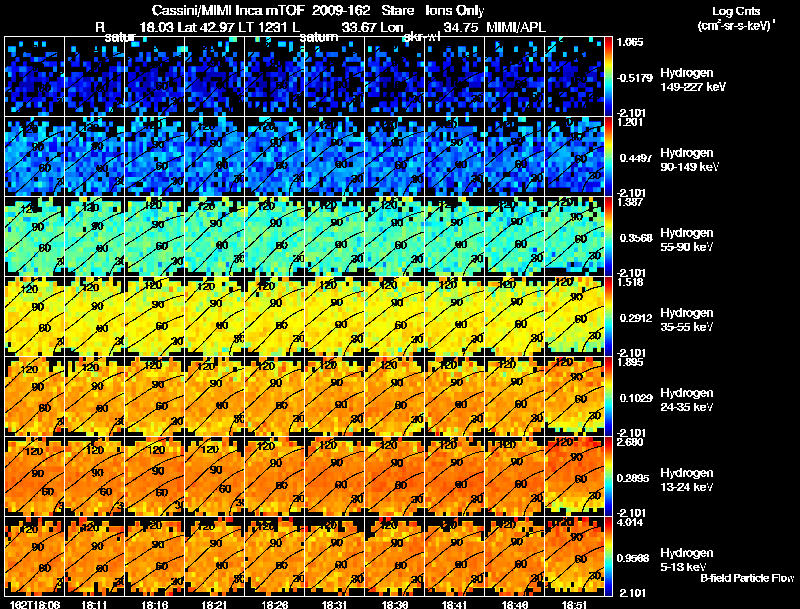The width and height of the screenshot is (800, 609).
Task: Select the colorbar for the 5-13 keV row
Action: point(608,557)
